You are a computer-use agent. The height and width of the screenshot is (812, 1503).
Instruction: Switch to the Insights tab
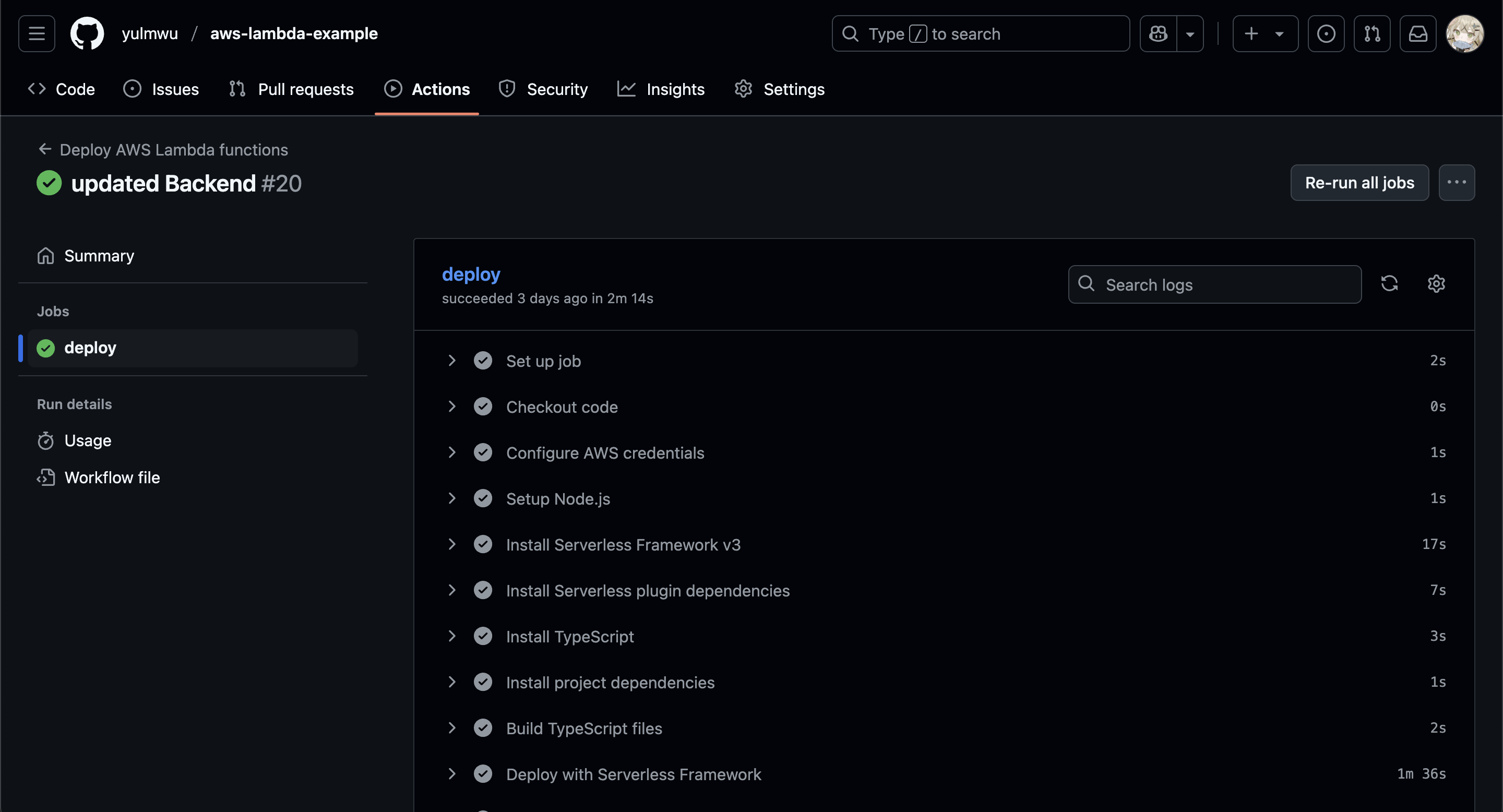pos(661,89)
